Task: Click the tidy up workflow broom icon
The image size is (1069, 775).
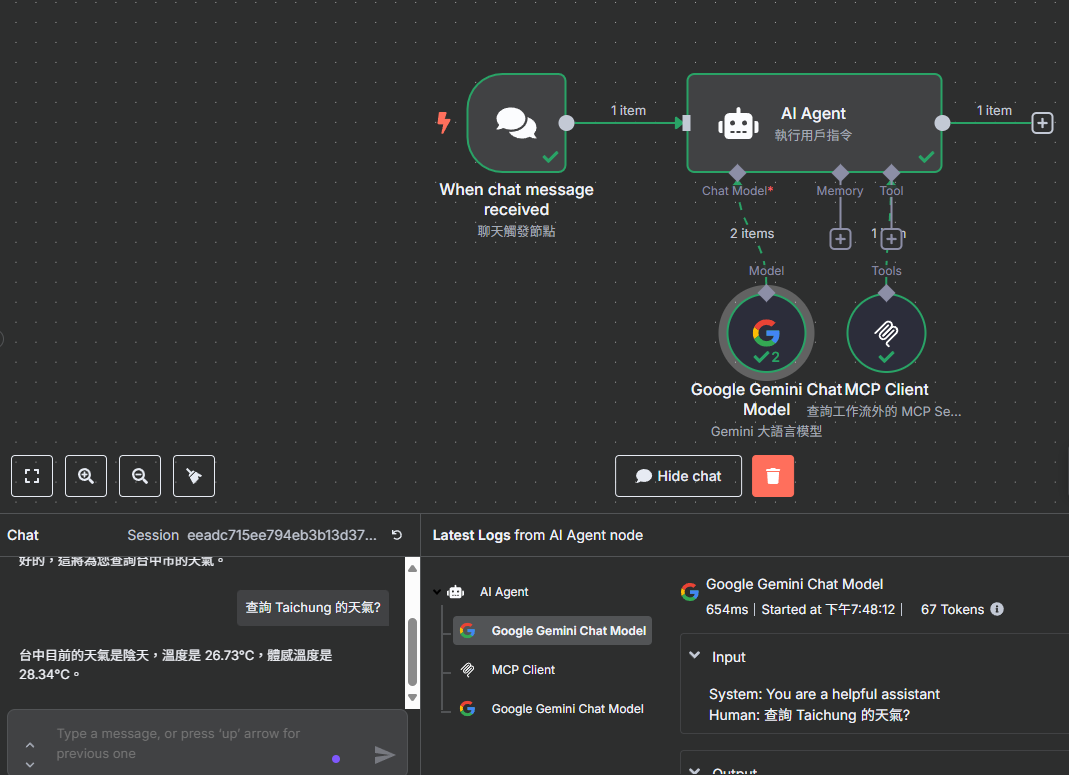Action: tap(194, 476)
